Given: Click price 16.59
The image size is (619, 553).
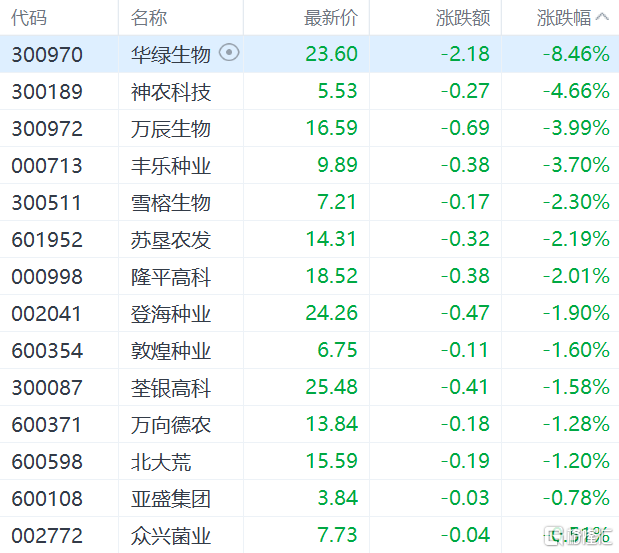Looking at the screenshot, I should pyautogui.click(x=332, y=128).
